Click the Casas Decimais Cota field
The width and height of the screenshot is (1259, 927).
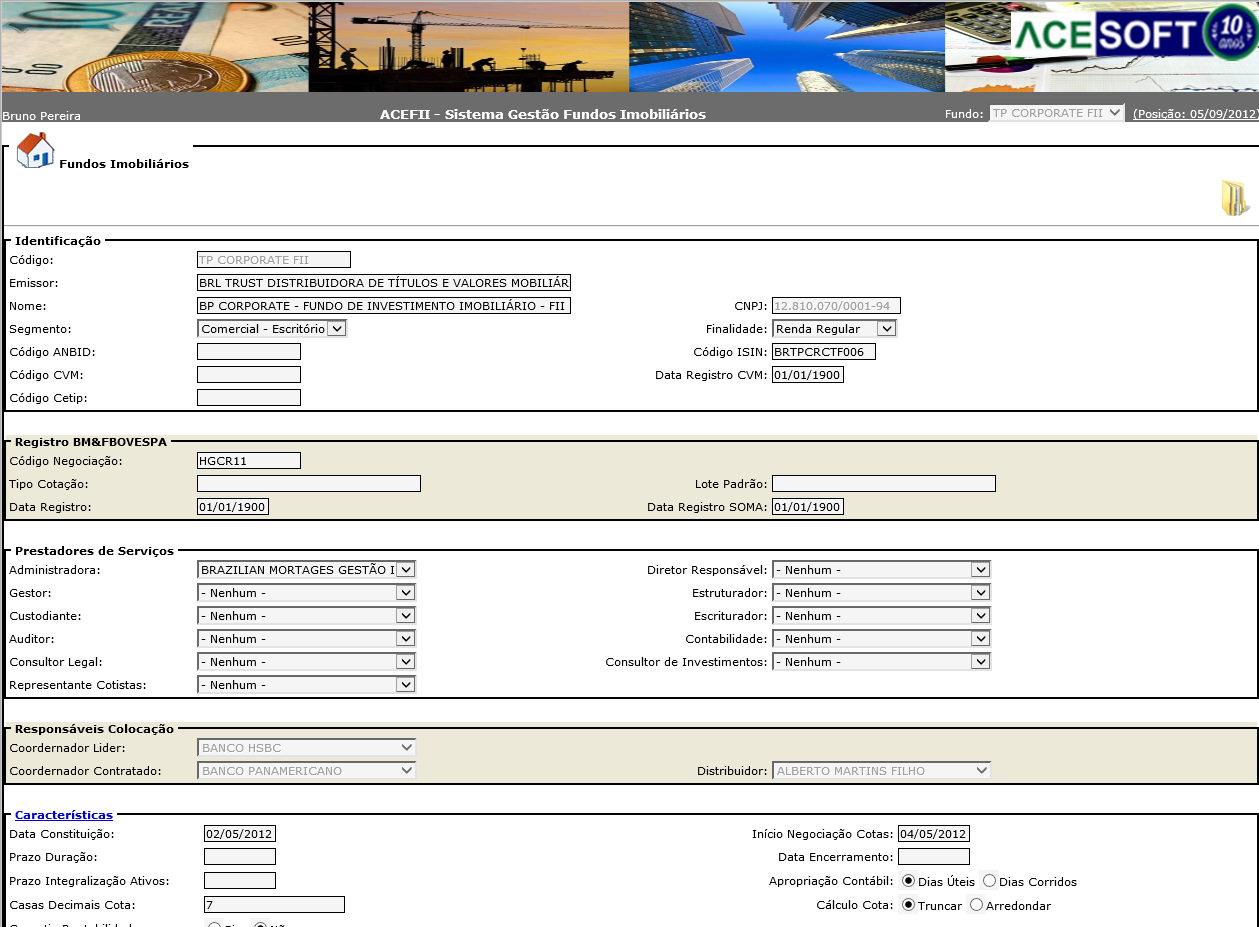pos(274,905)
